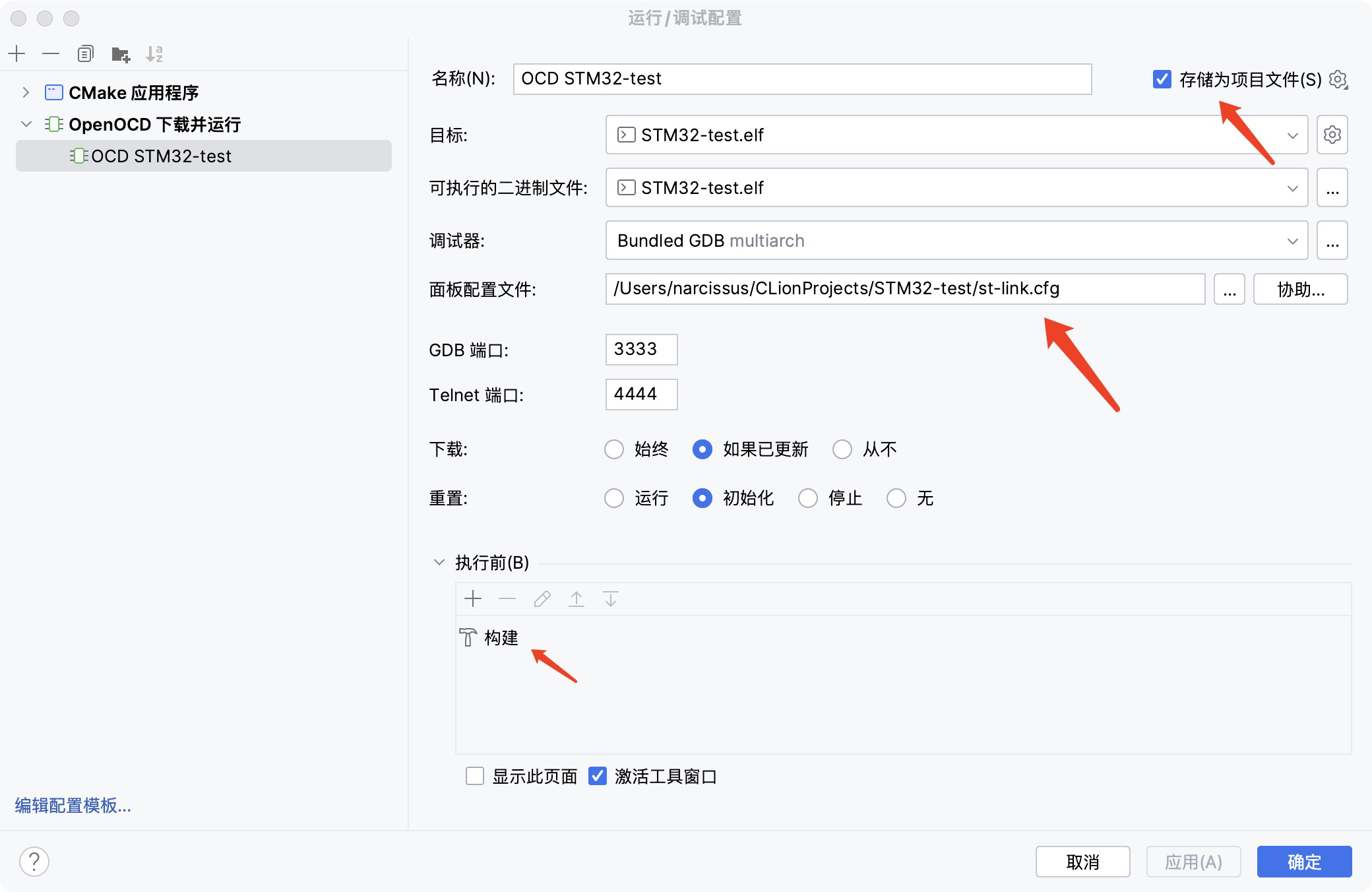Click the 协助... button
The height and width of the screenshot is (892, 1372).
[x=1300, y=290]
